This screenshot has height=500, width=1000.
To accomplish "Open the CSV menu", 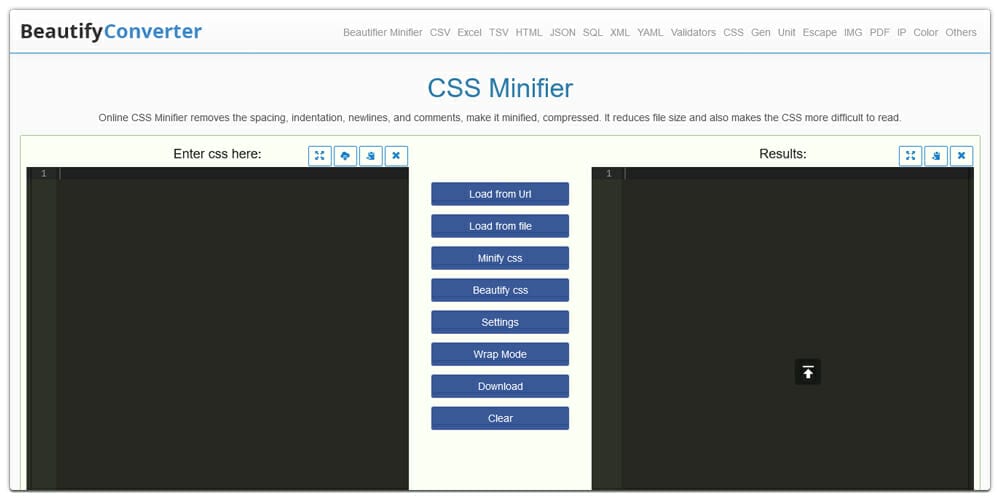I will [x=440, y=33].
